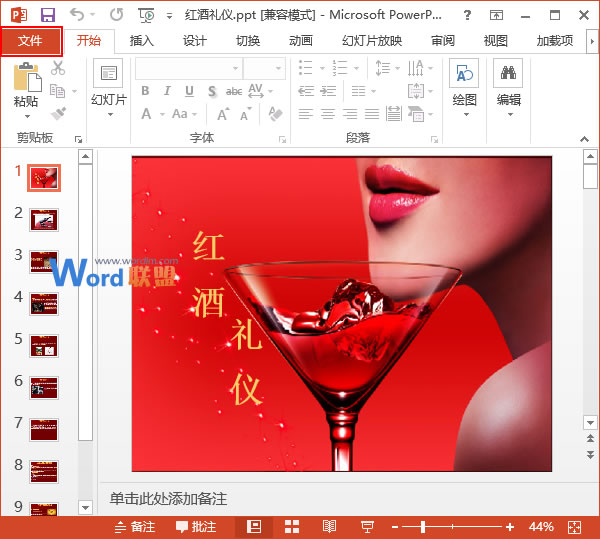
Task: Toggle Italic formatting
Action: tap(167, 91)
